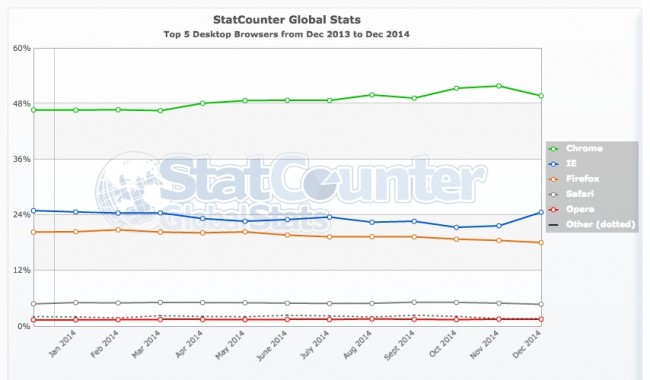Select the Chrome data point for Apr 2014
This screenshot has width=650, height=380.
pos(203,103)
